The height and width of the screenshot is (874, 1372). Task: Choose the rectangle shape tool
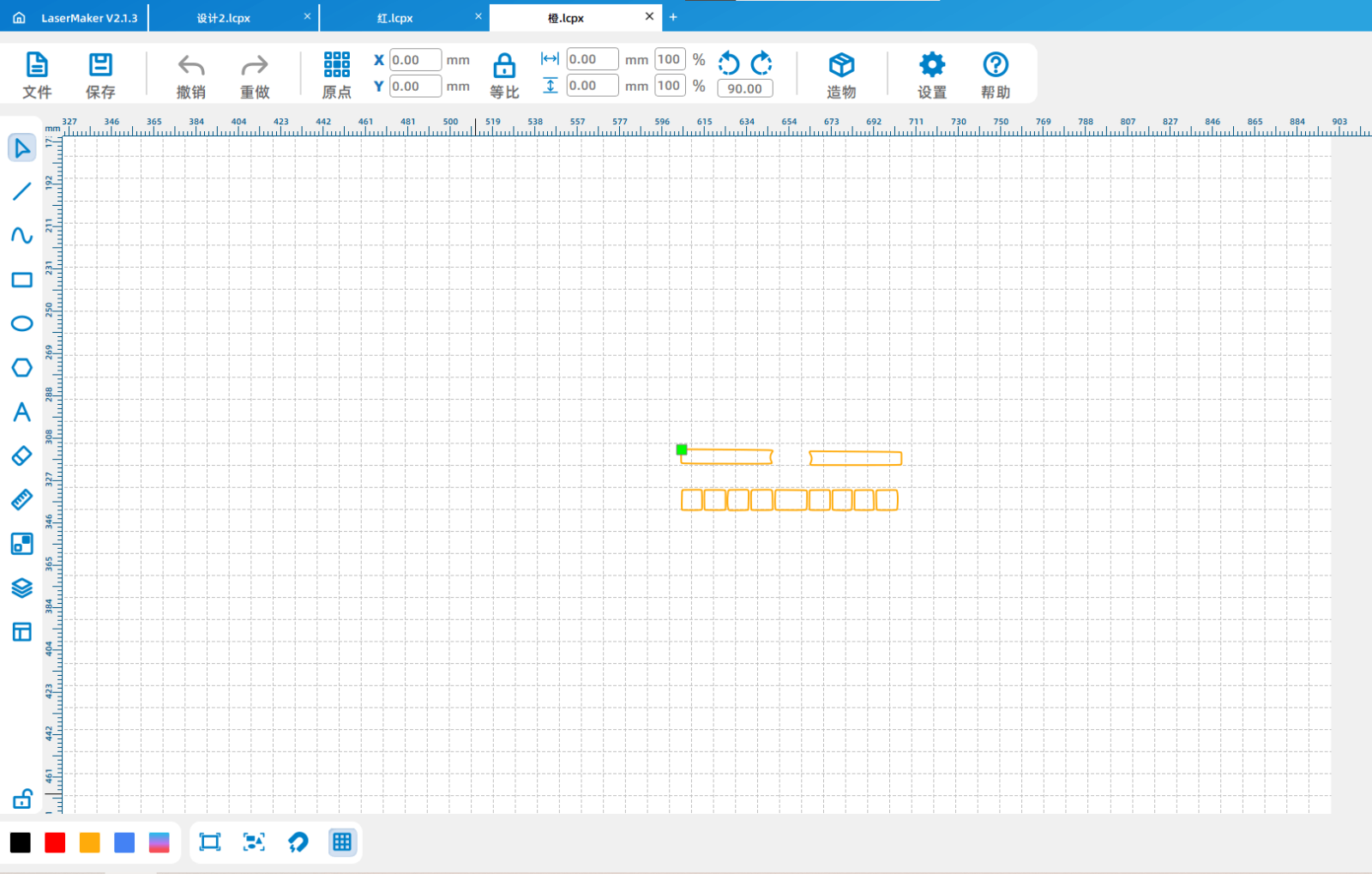[x=21, y=280]
